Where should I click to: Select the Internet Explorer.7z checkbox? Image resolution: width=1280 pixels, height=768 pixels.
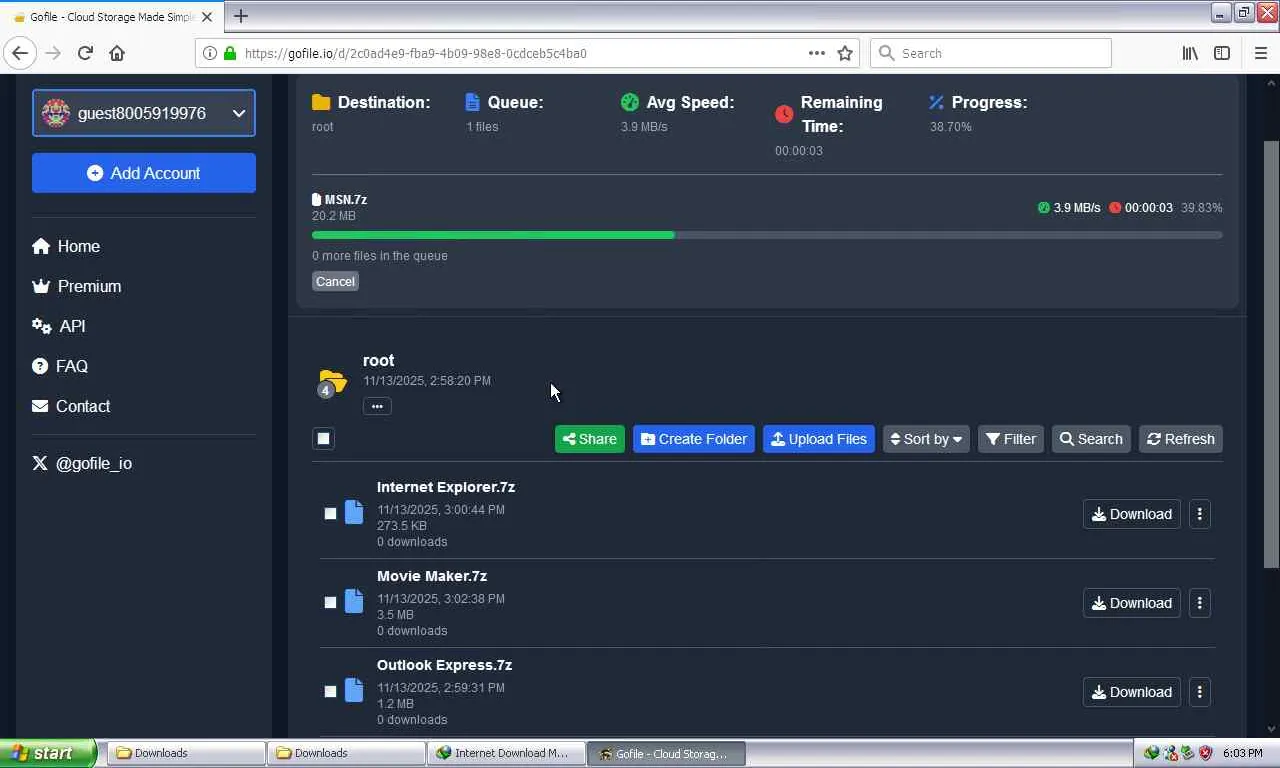(x=330, y=514)
